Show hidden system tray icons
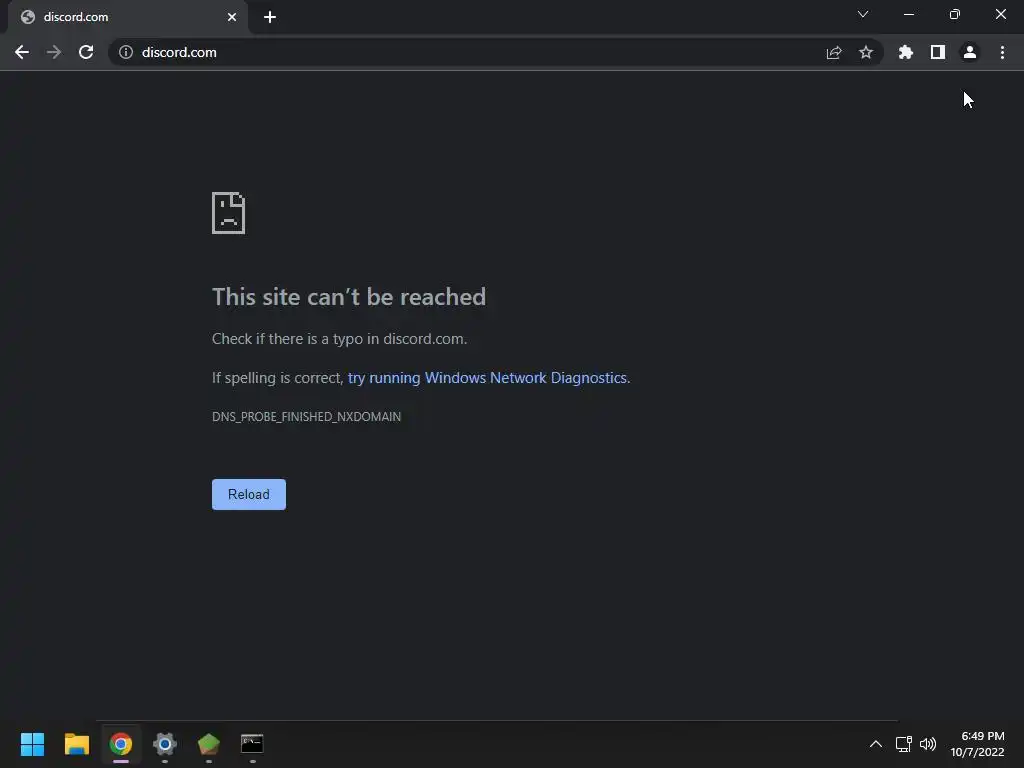Viewport: 1024px width, 768px height. click(x=876, y=744)
